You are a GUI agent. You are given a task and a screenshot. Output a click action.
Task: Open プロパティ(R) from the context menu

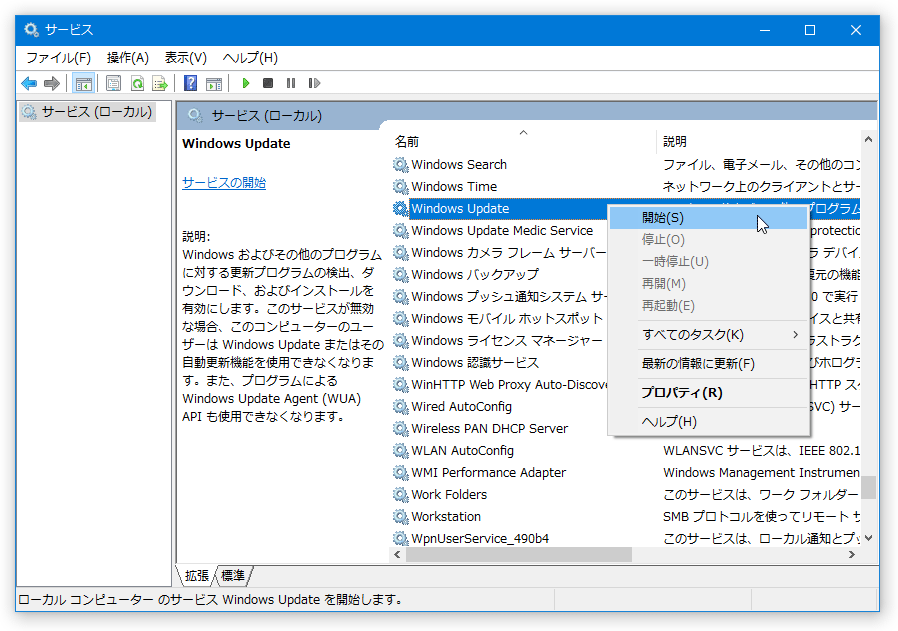click(708, 393)
